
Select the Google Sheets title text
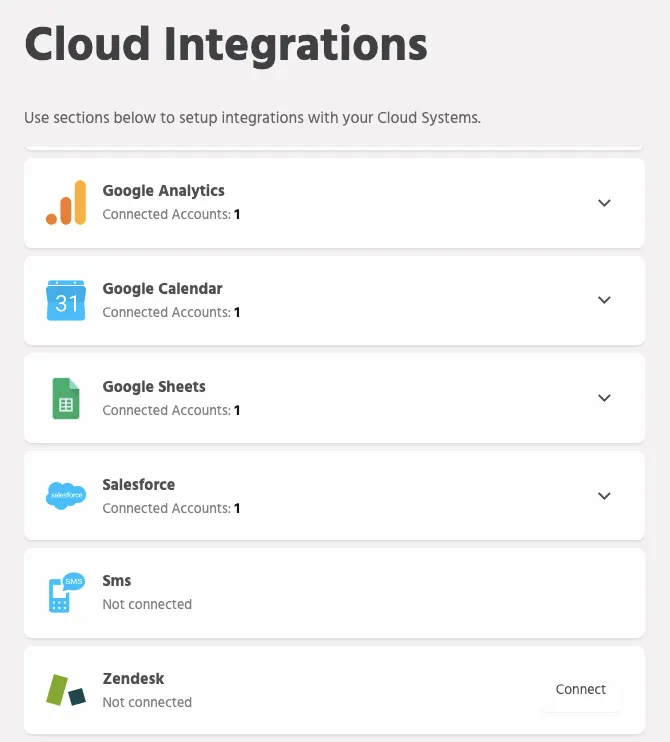[154, 387]
